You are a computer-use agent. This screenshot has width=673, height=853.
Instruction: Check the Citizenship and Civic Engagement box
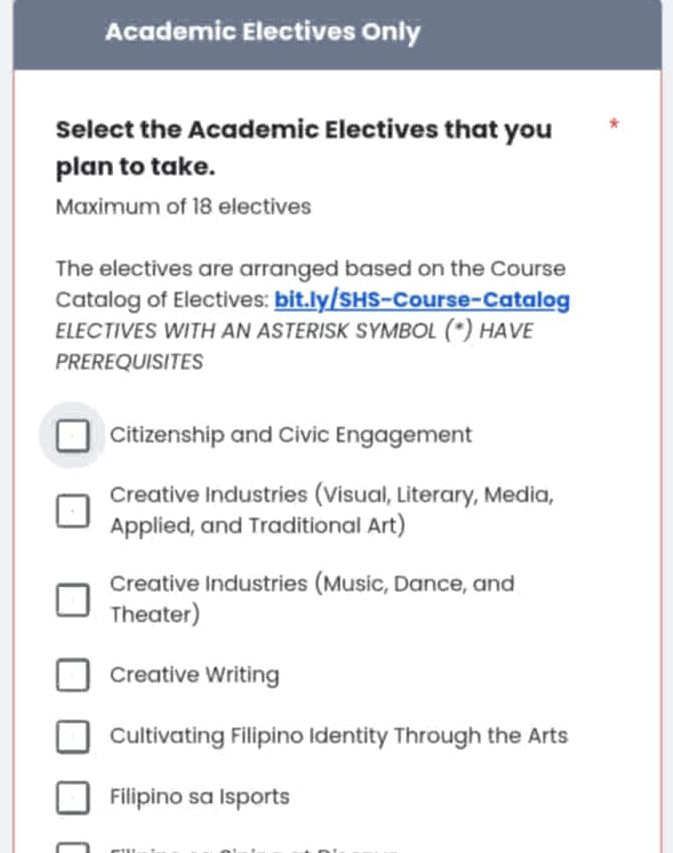(72, 435)
